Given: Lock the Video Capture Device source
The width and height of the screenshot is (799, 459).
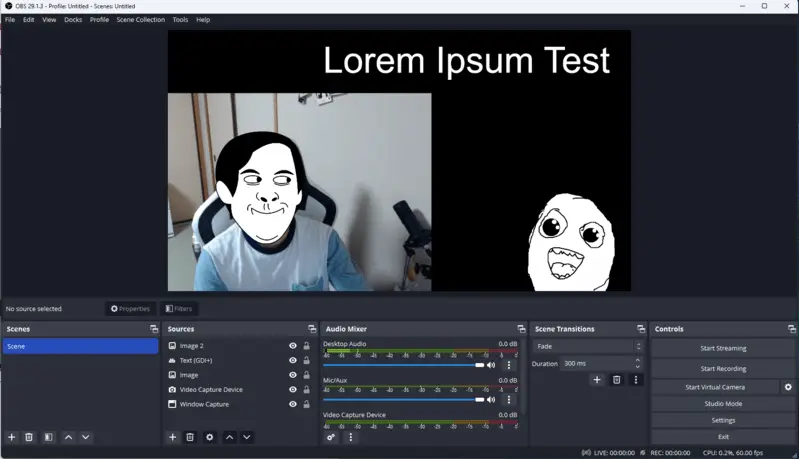Looking at the screenshot, I should coord(307,390).
